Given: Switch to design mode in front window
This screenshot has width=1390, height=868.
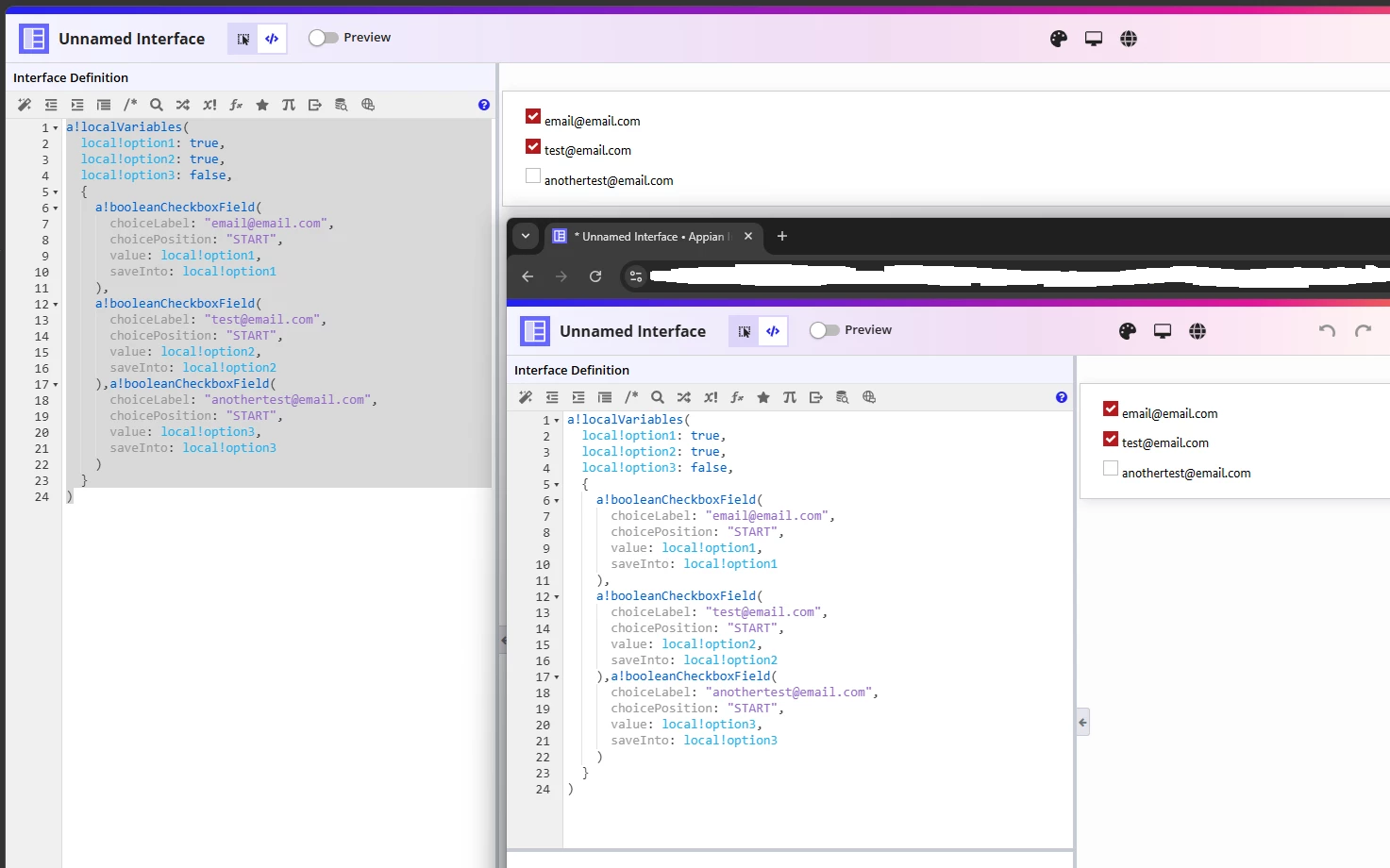Looking at the screenshot, I should click(744, 331).
